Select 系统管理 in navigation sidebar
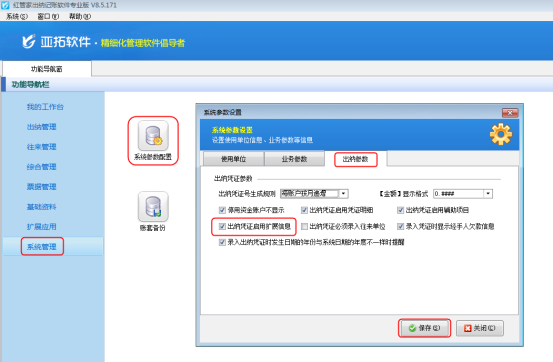 (x=42, y=247)
